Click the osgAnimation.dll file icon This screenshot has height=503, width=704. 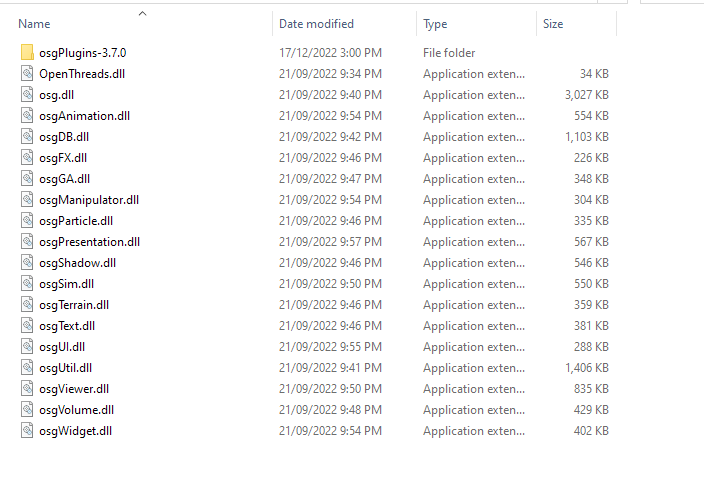[x=27, y=116]
